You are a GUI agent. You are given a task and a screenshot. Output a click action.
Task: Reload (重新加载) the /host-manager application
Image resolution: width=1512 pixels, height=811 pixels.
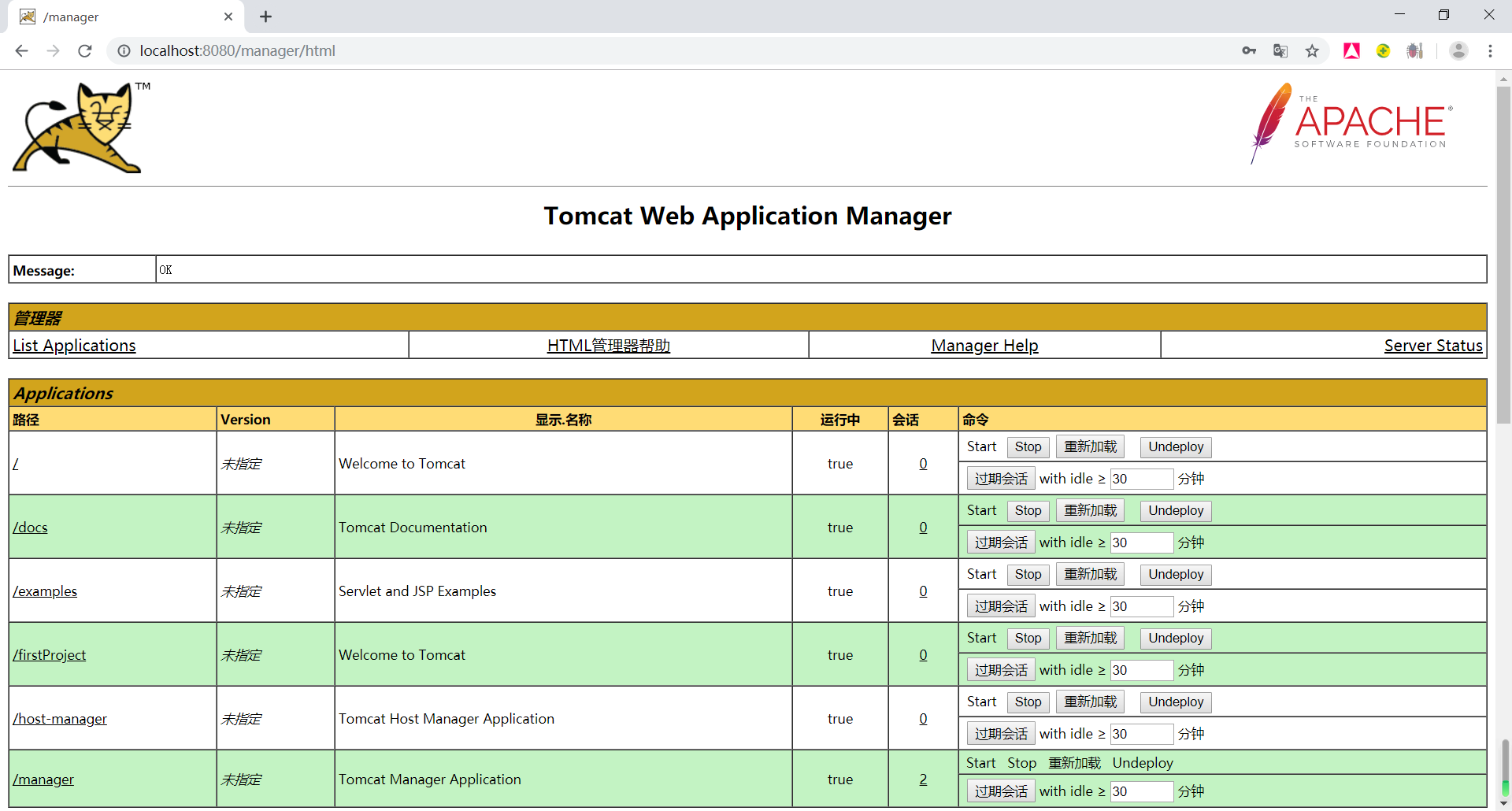click(1090, 702)
